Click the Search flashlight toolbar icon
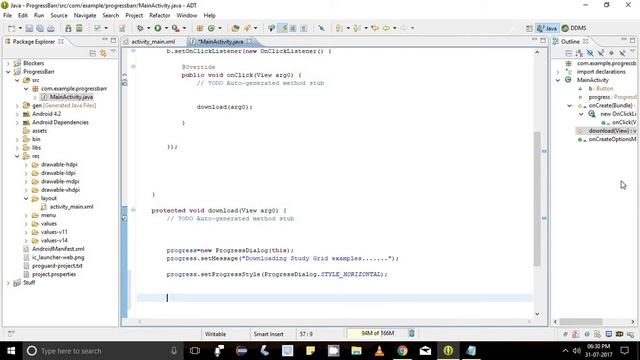Viewport: 640px width, 360px height. [247, 28]
